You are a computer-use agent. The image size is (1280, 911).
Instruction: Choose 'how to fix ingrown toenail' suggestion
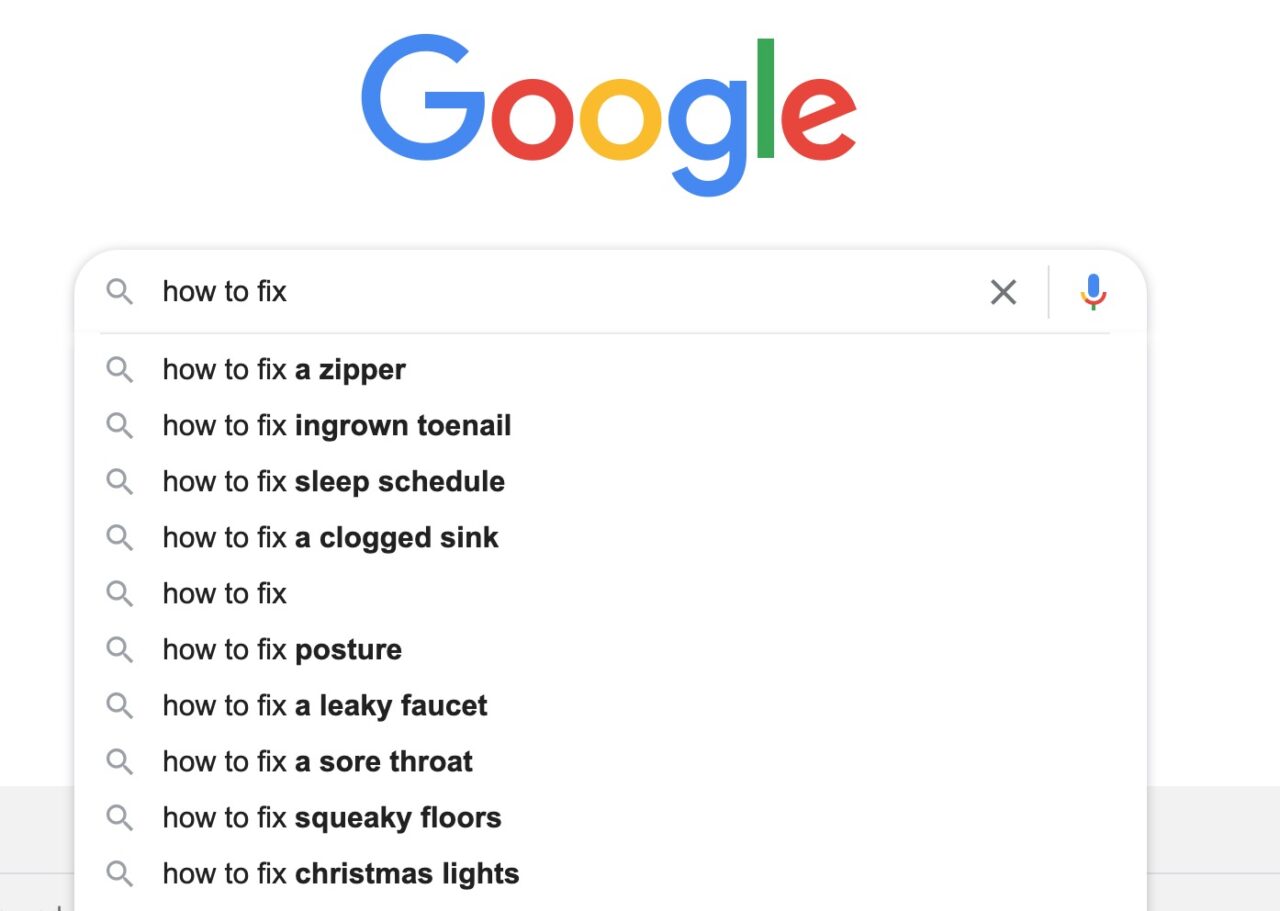pyautogui.click(x=610, y=426)
